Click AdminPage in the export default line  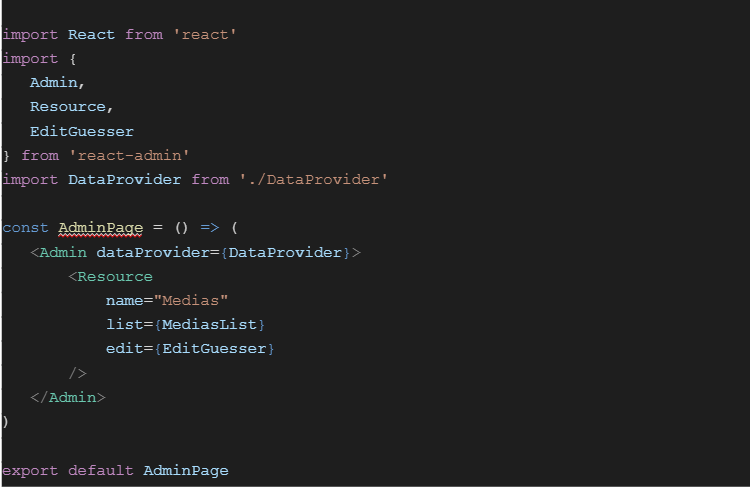click(185, 470)
